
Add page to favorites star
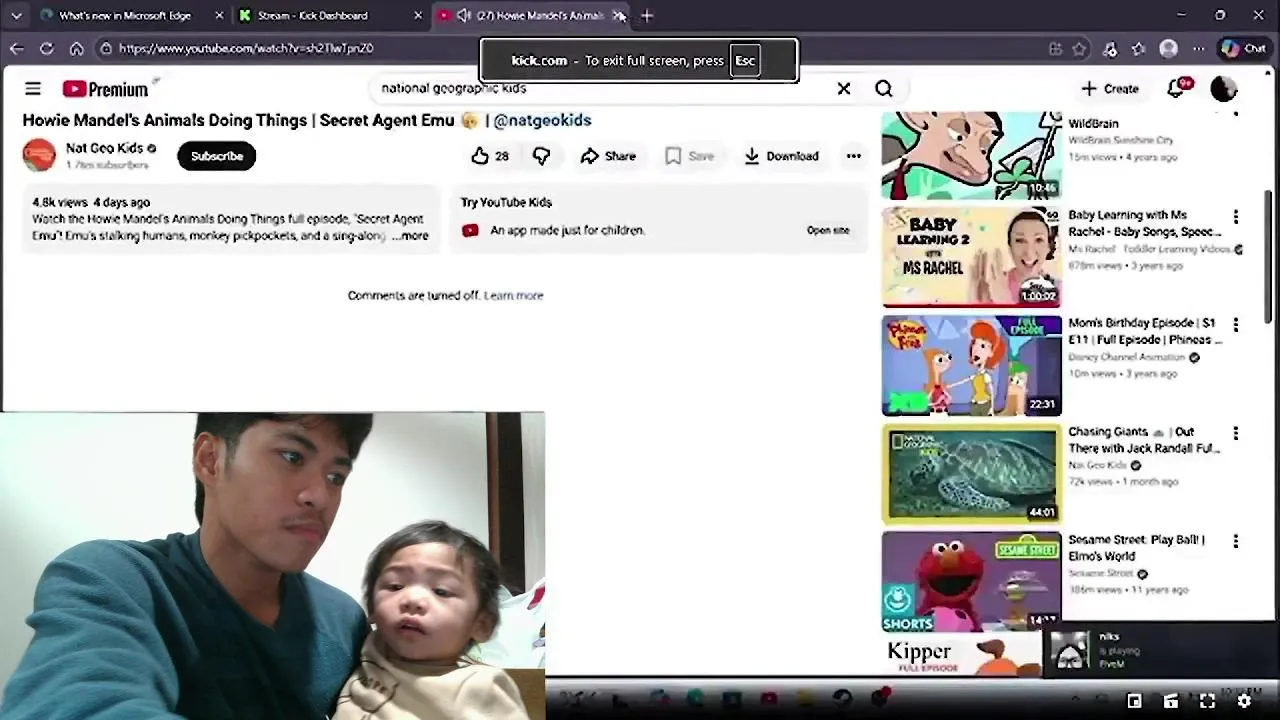pyautogui.click(x=1079, y=48)
